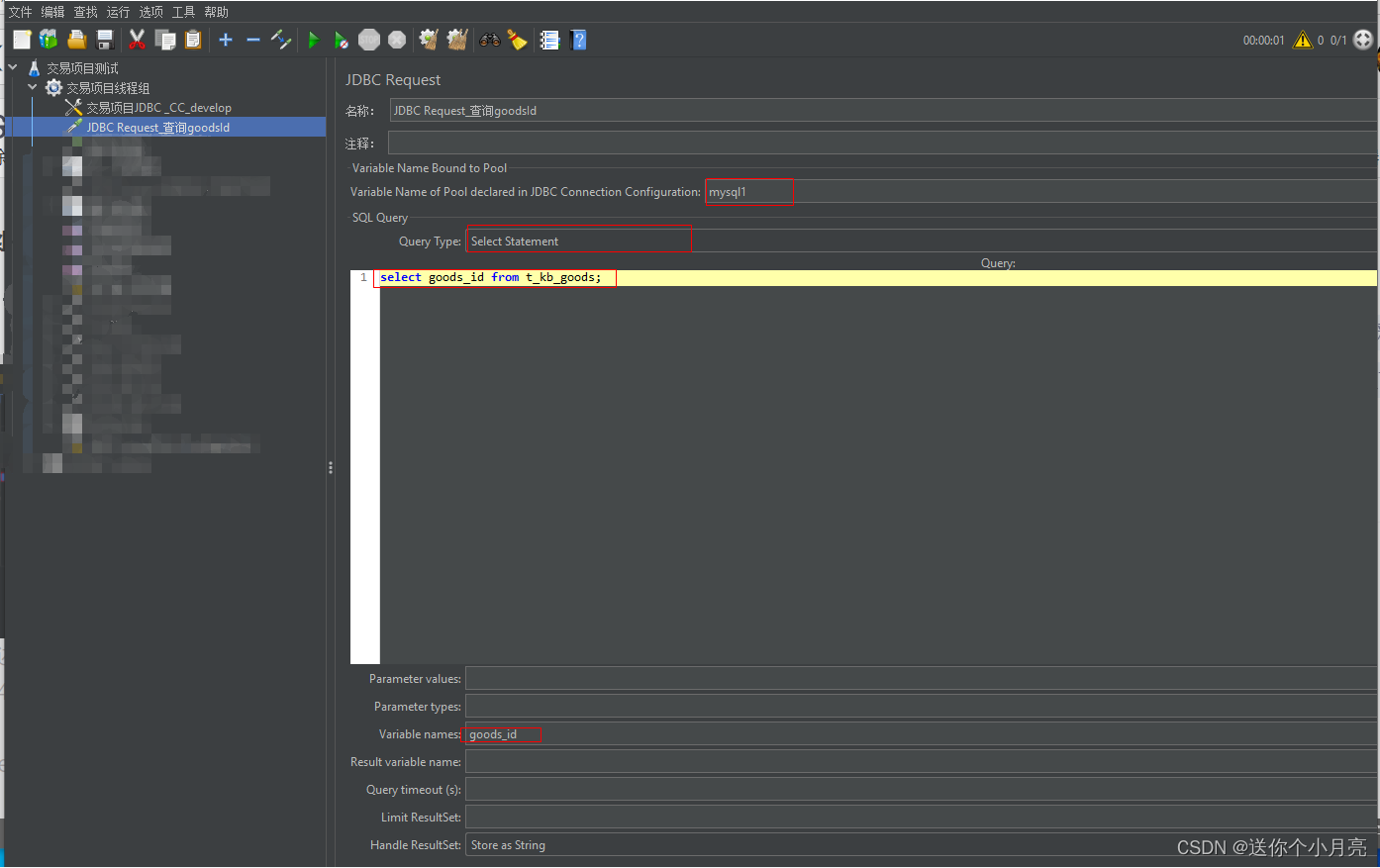Toggle enable/disable of selected element
1380x868 pixels.
point(281,40)
